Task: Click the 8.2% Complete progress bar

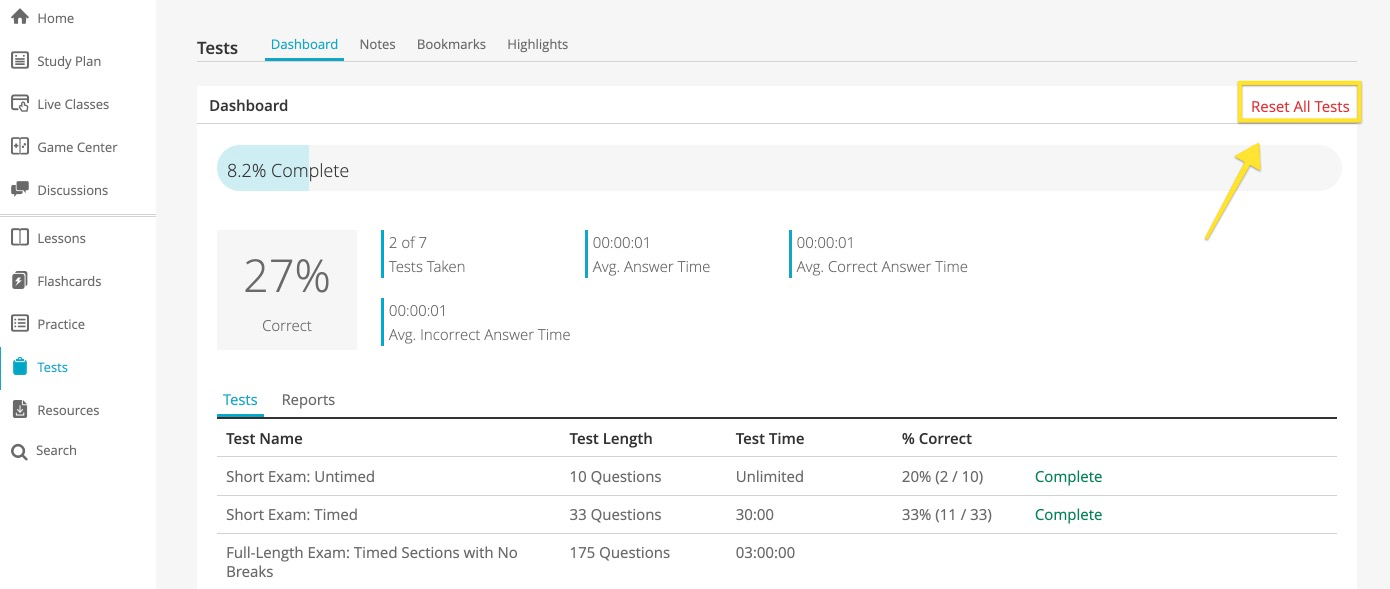Action: click(x=779, y=169)
